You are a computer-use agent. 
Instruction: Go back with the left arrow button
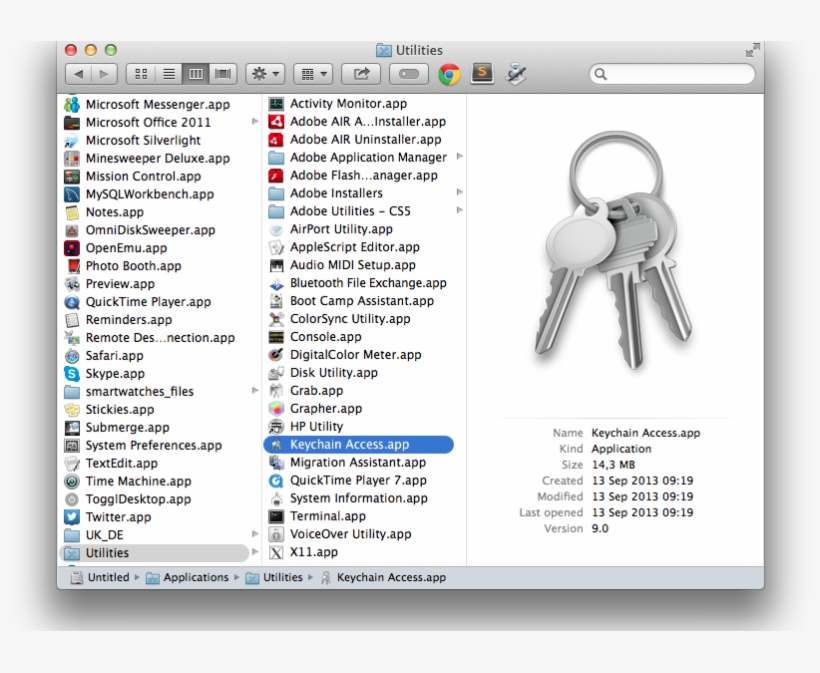point(78,74)
